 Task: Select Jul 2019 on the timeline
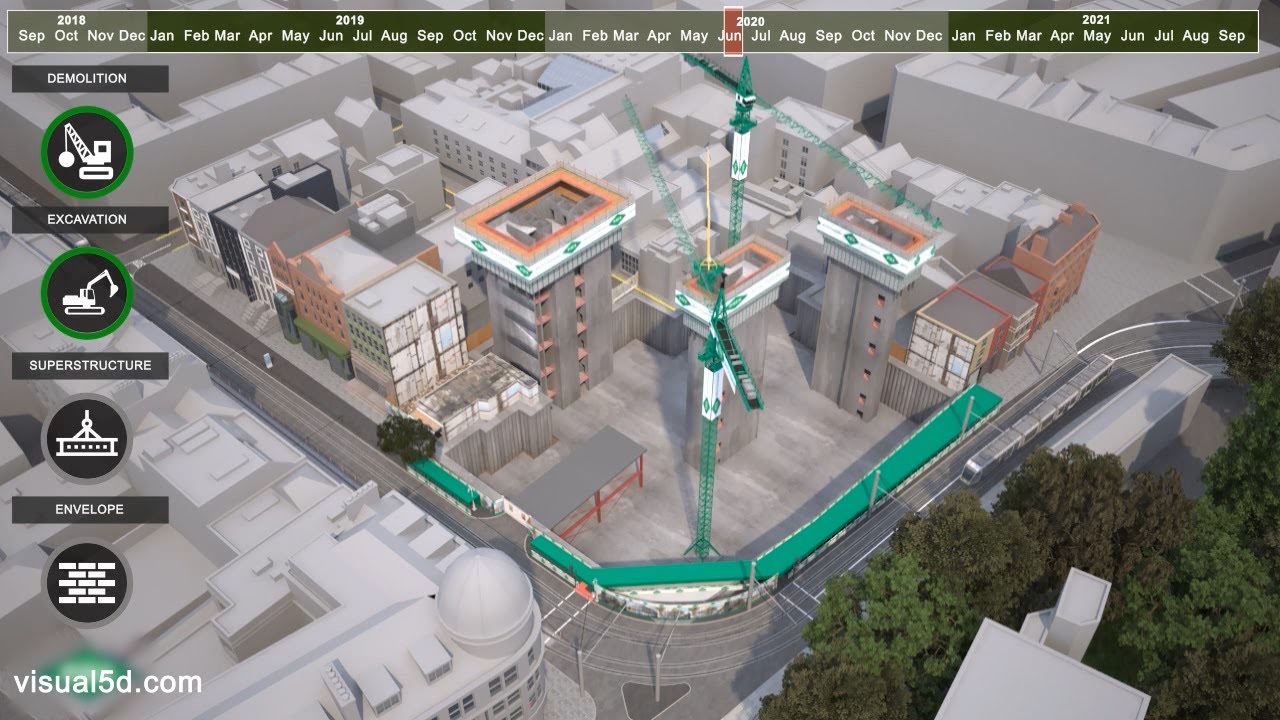362,36
